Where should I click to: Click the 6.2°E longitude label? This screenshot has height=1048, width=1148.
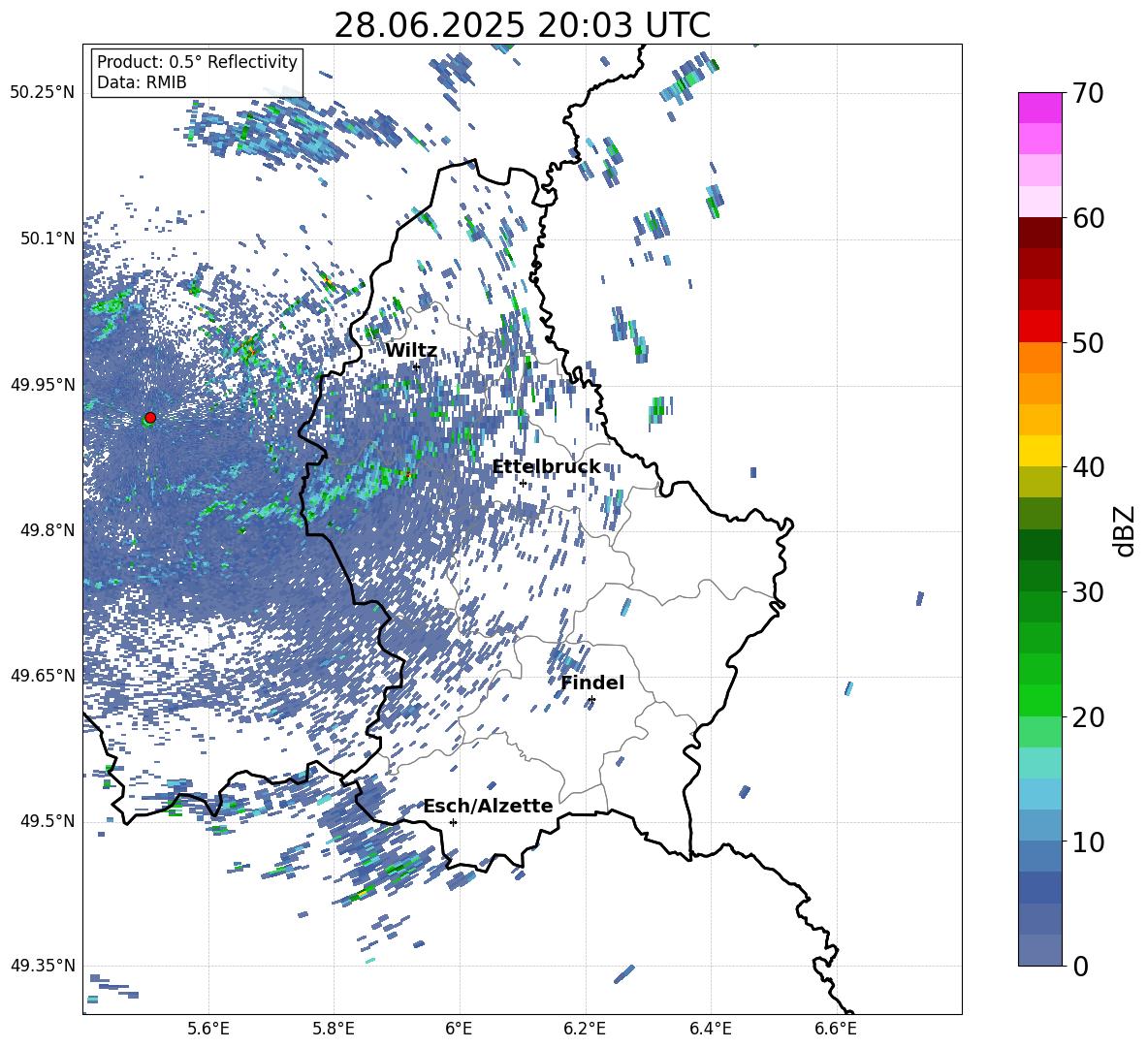585,1029
